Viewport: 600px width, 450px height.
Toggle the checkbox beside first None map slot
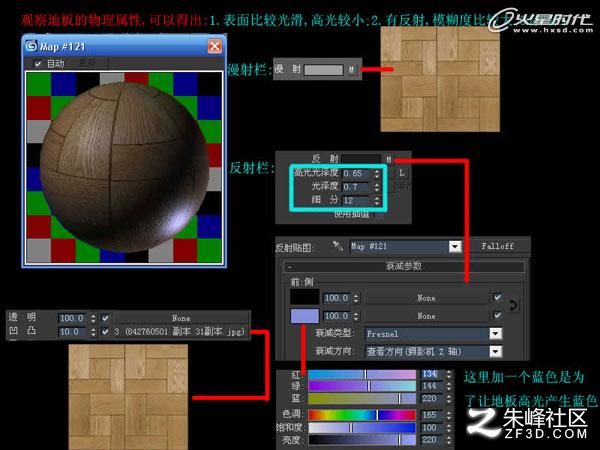pyautogui.click(x=497, y=297)
